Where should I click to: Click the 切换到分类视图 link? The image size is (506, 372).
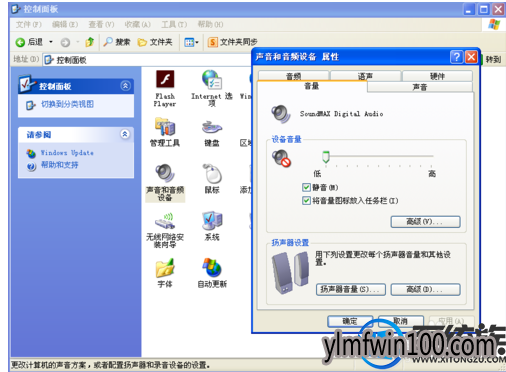tap(67, 104)
